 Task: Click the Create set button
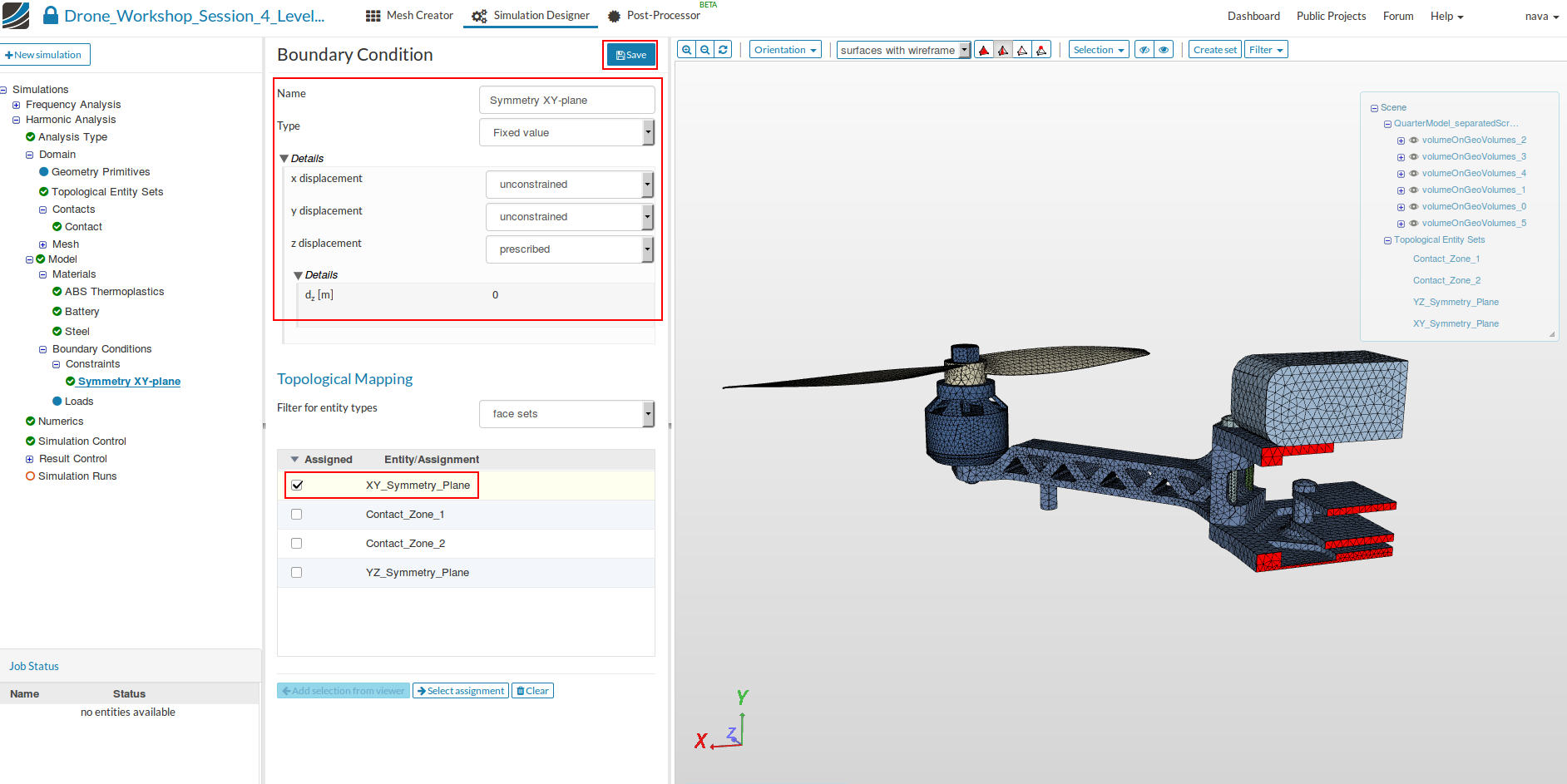pyautogui.click(x=1215, y=50)
